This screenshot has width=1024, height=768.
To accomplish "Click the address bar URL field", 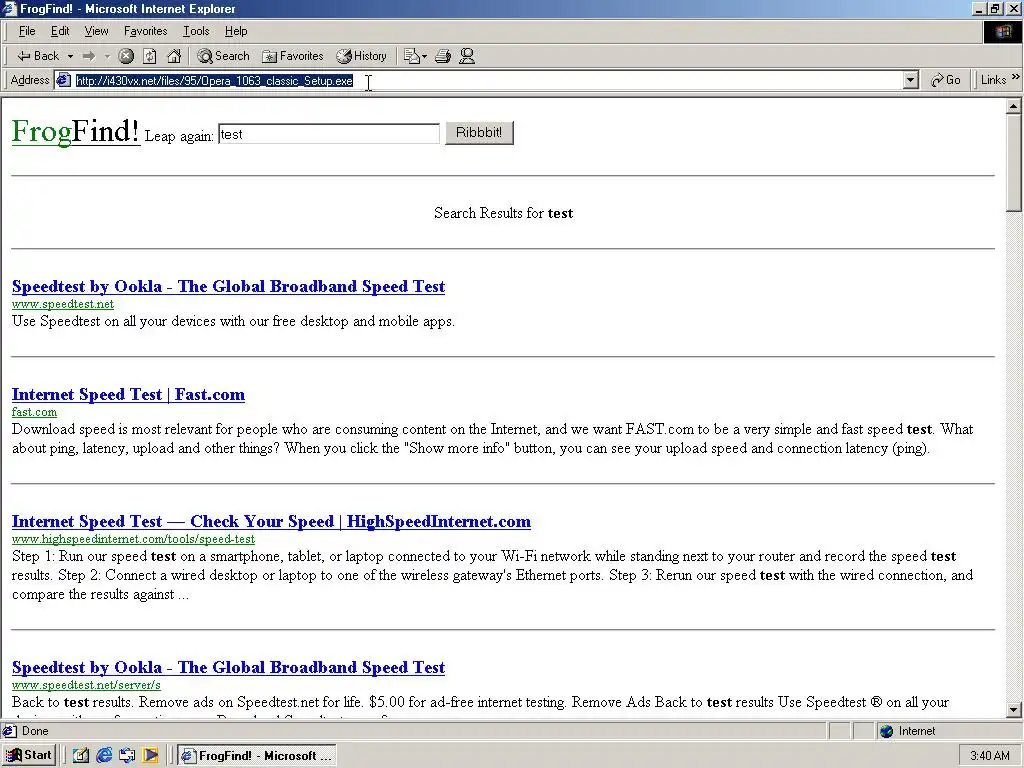I will click(x=487, y=80).
